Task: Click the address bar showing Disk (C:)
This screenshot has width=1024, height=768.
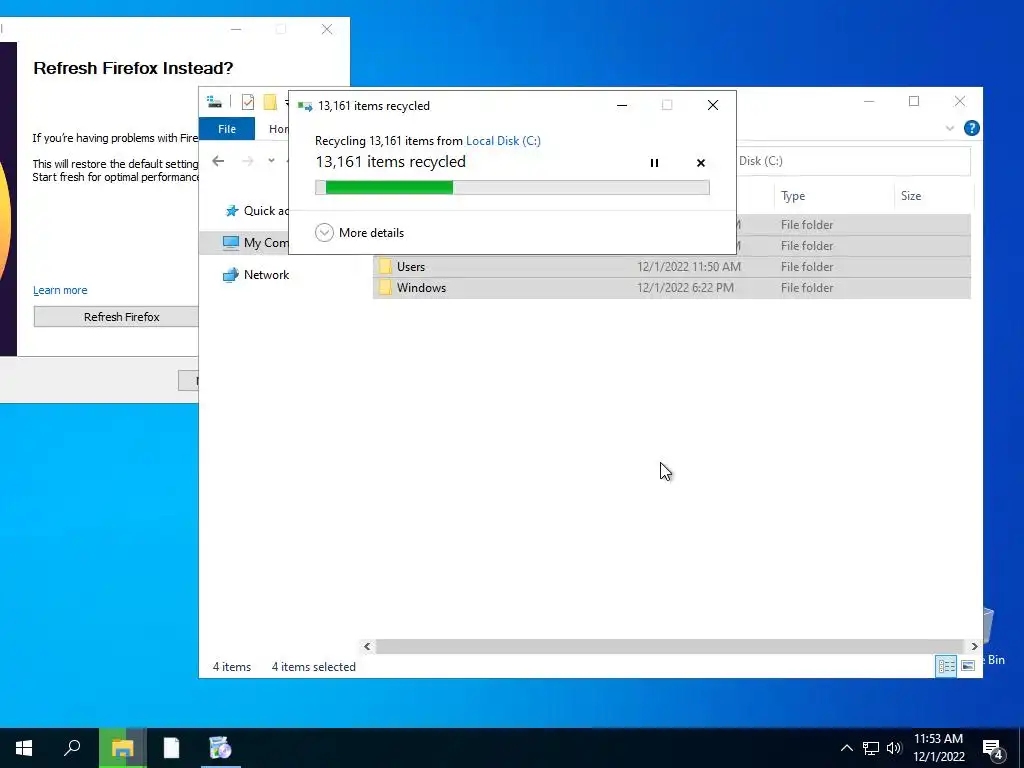Action: (853, 161)
